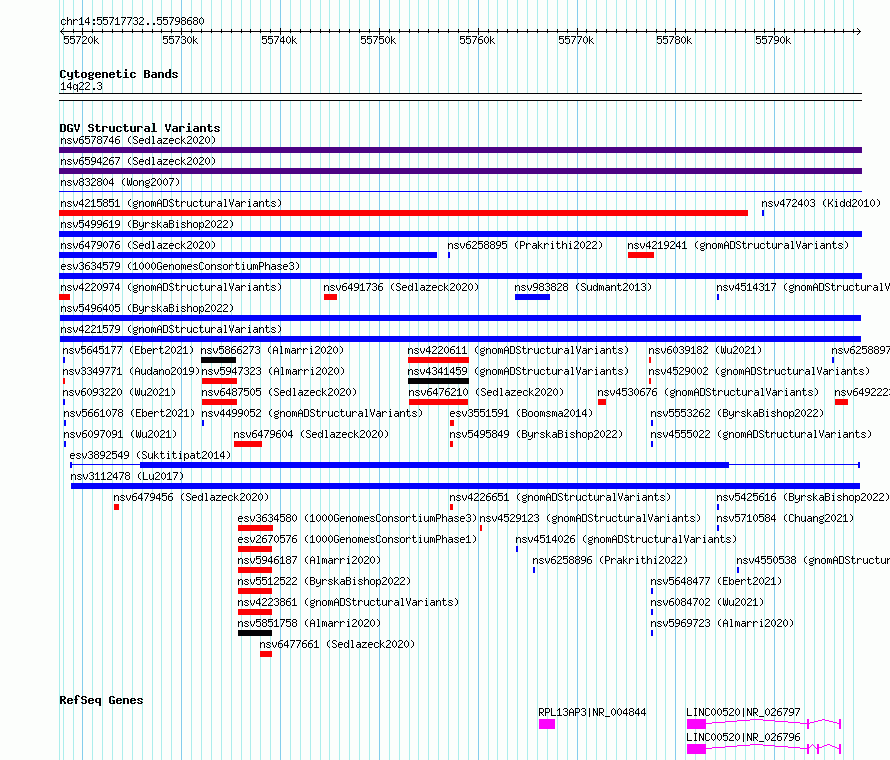Select nsv4221579 (gnomADStructuralVariants) label
Screen dimensions: 890x760
tap(171, 329)
